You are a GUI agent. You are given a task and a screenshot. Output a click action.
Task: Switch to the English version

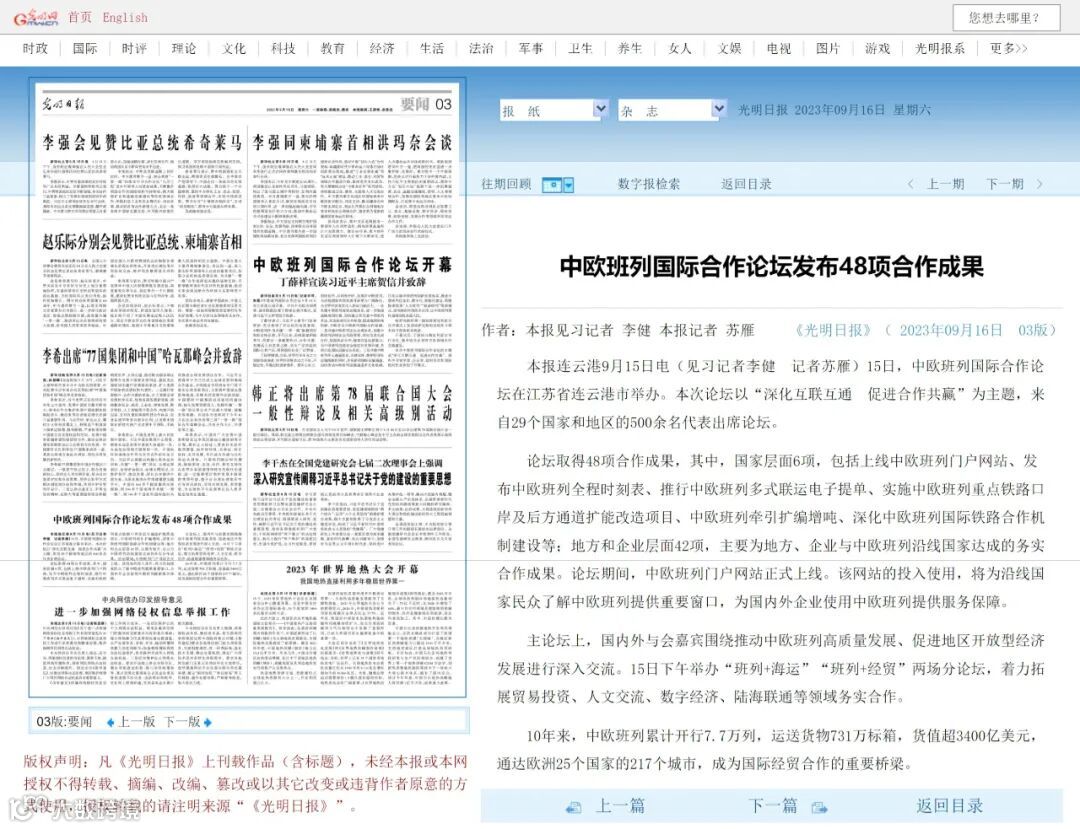[x=125, y=18]
